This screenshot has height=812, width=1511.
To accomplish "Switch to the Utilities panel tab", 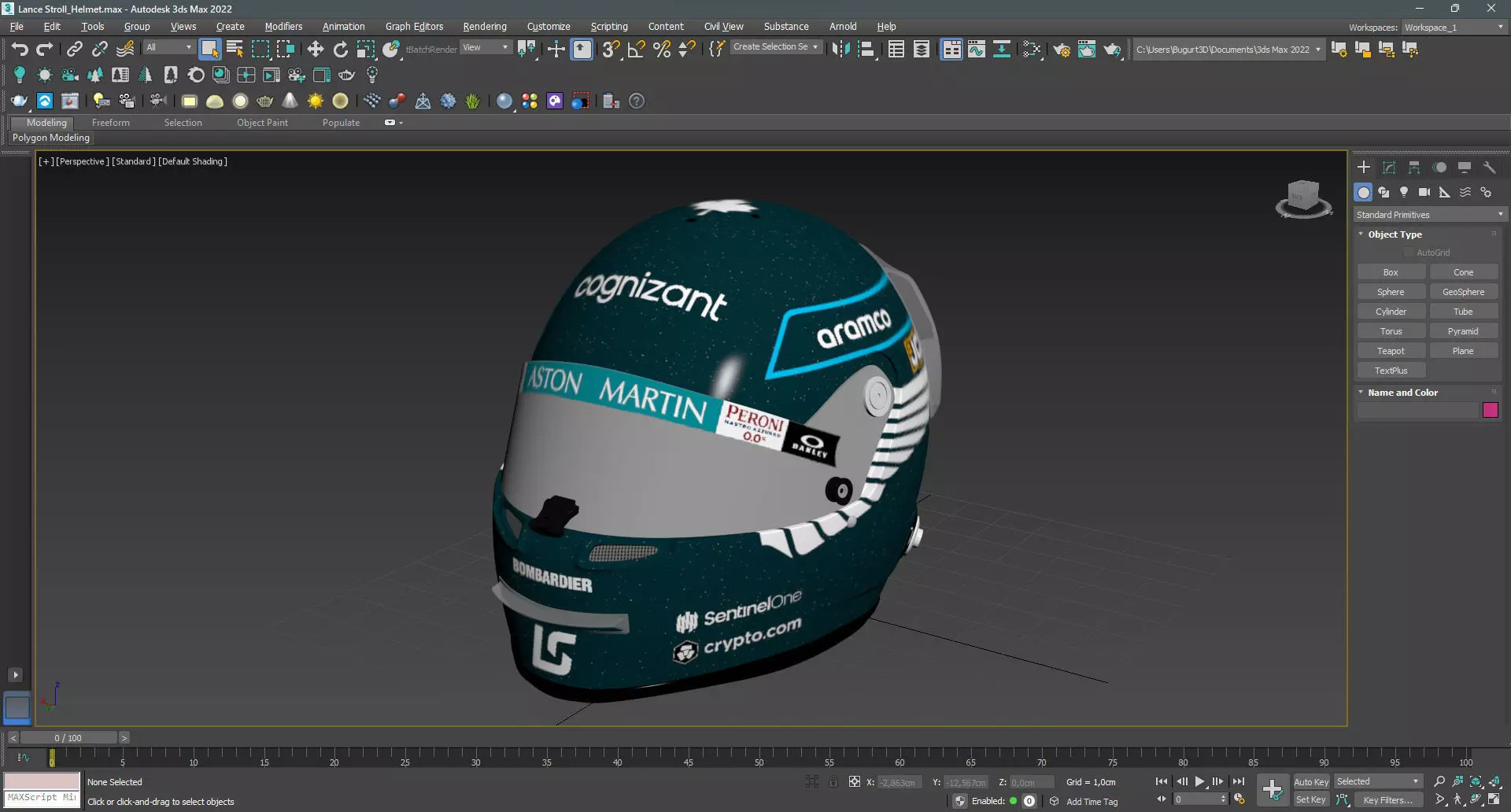I will 1489,168.
